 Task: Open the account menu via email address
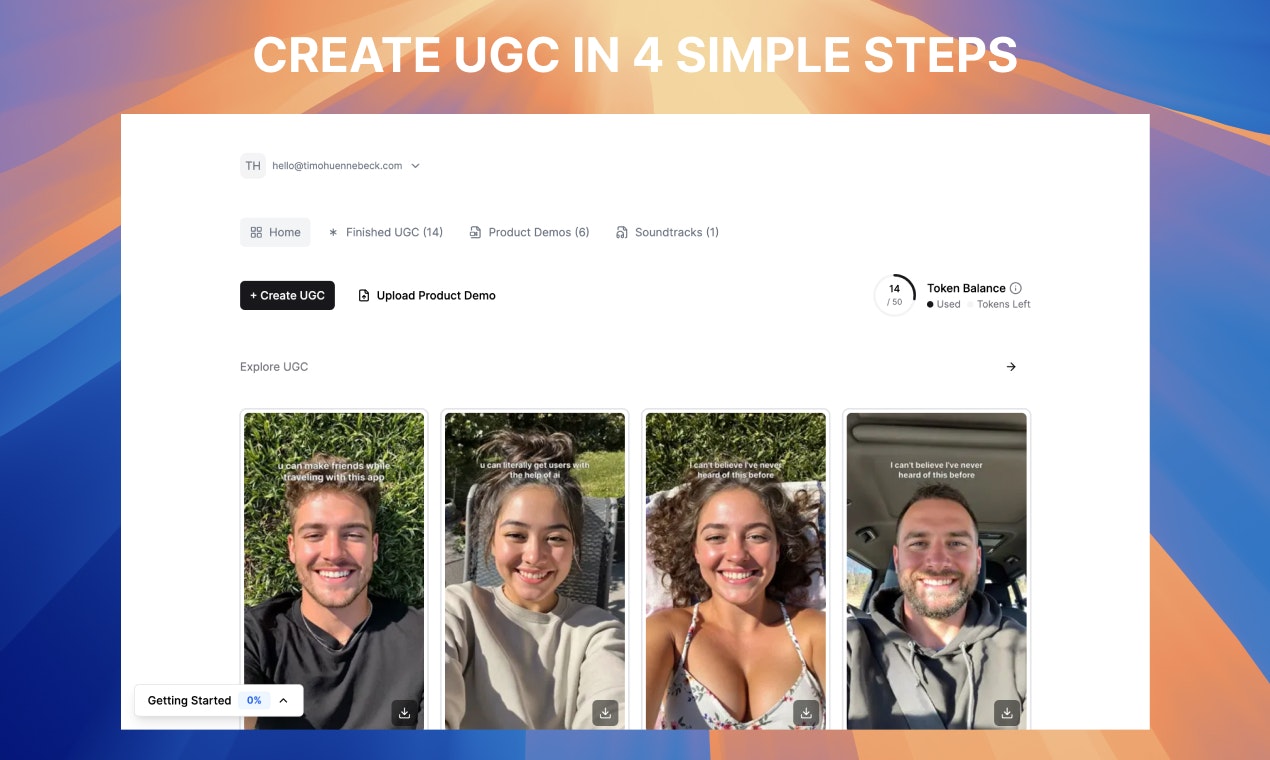pos(337,166)
